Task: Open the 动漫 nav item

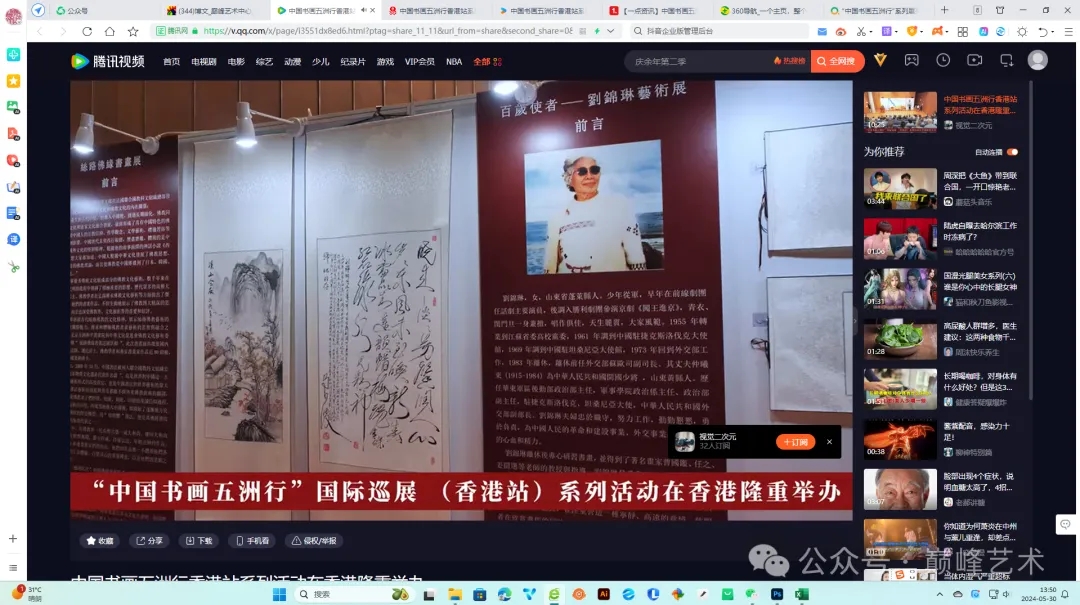Action: (293, 61)
